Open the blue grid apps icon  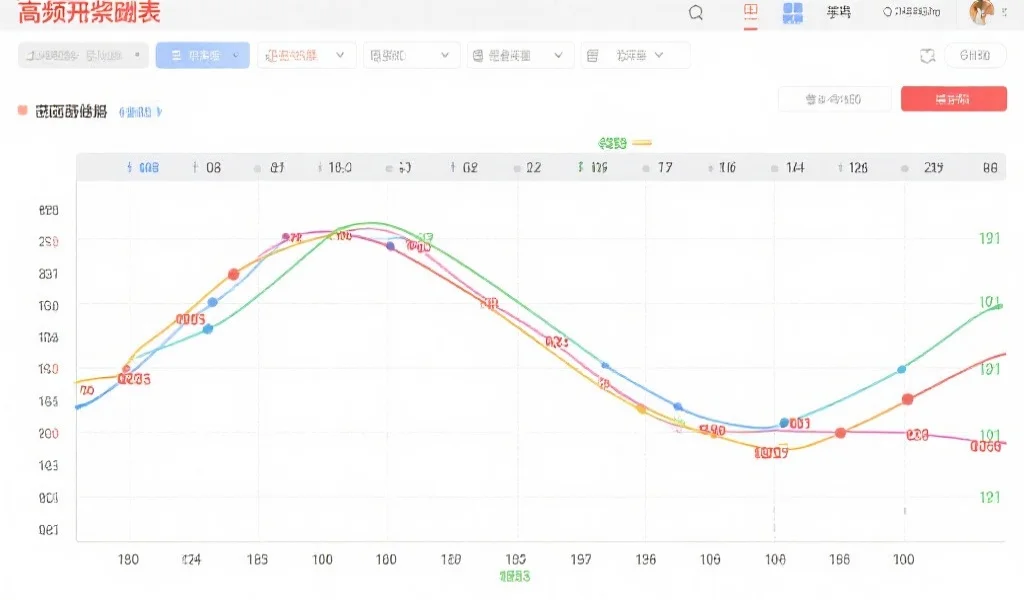[x=792, y=12]
